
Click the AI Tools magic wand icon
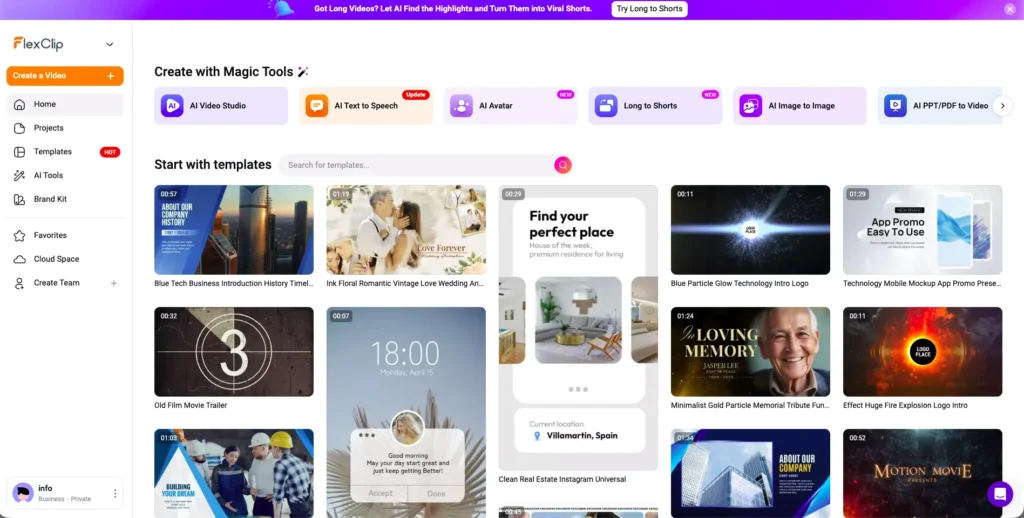[20, 175]
